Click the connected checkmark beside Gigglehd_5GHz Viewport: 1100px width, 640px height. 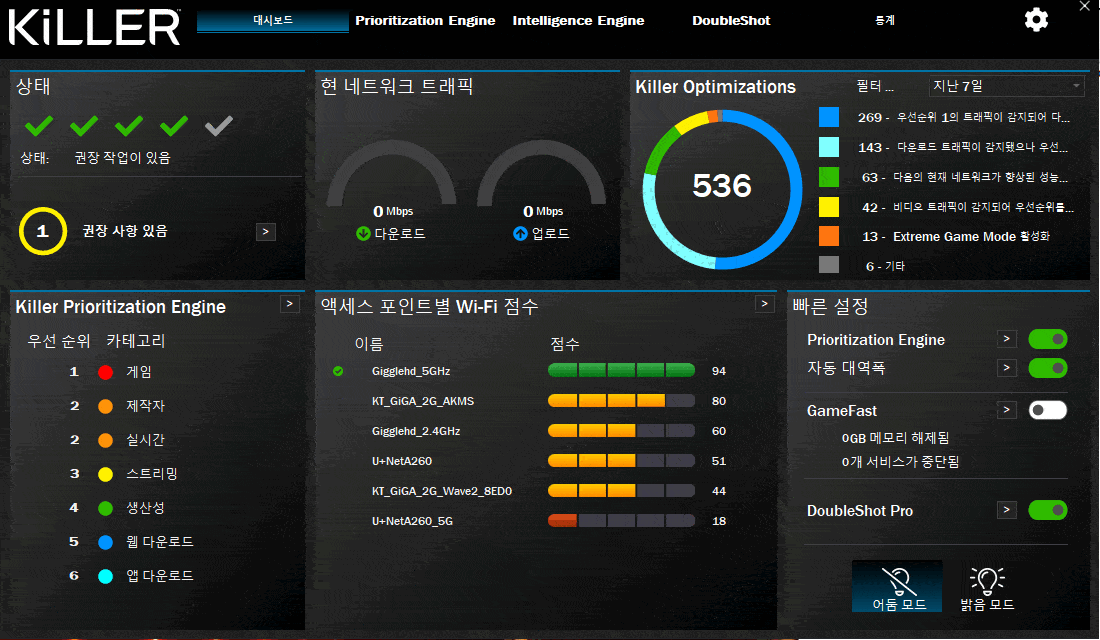(x=338, y=371)
